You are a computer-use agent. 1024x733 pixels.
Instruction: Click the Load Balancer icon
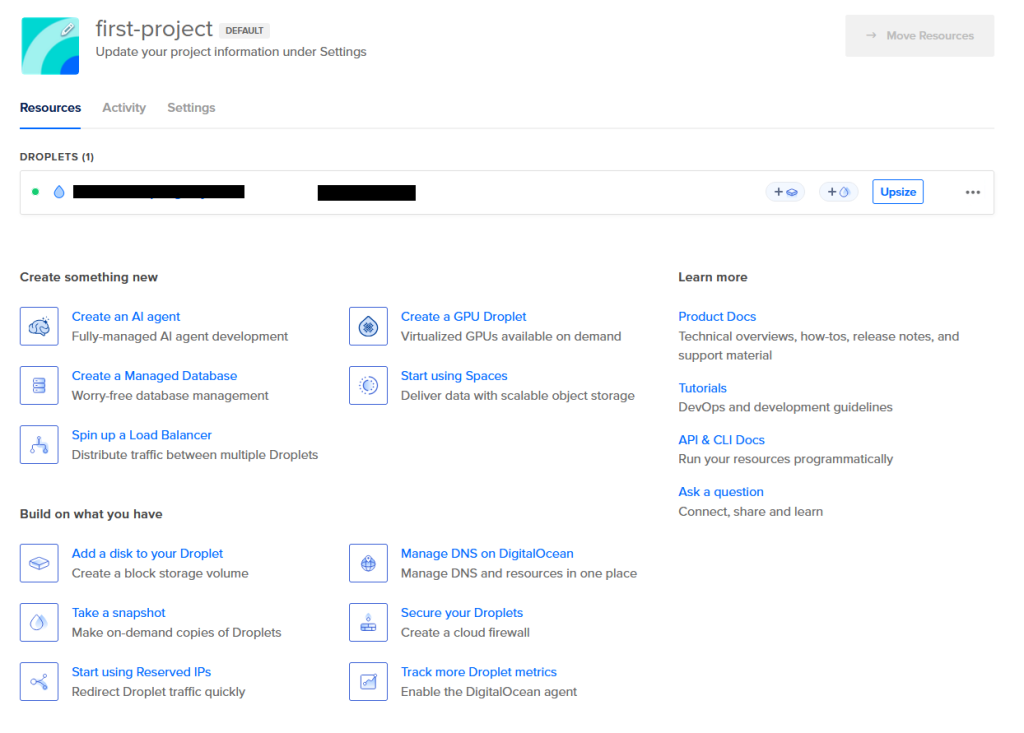point(39,444)
